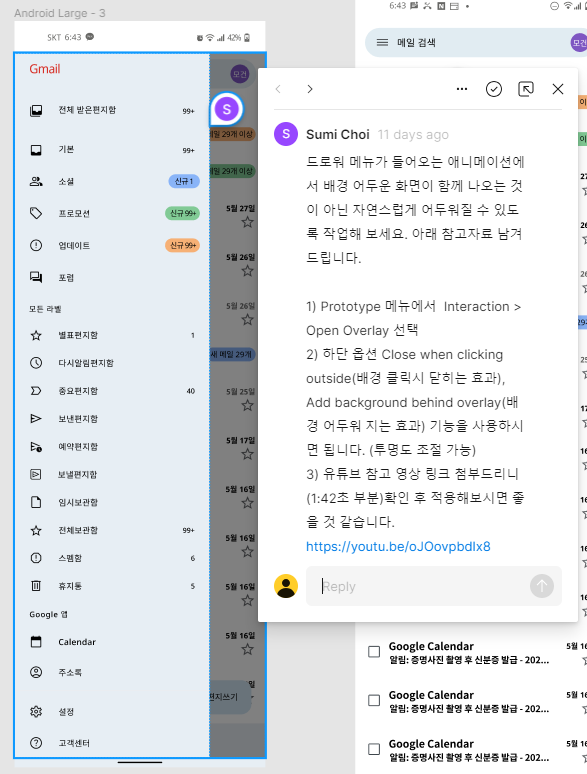Mark the comment as resolved
Viewport: 587px width, 774px height.
494,89
